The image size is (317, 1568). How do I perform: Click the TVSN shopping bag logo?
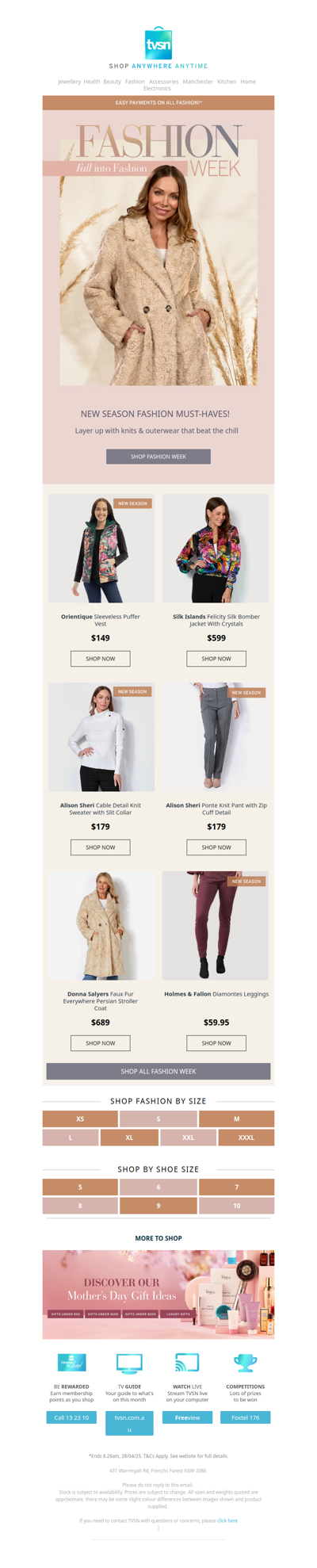tap(158, 43)
